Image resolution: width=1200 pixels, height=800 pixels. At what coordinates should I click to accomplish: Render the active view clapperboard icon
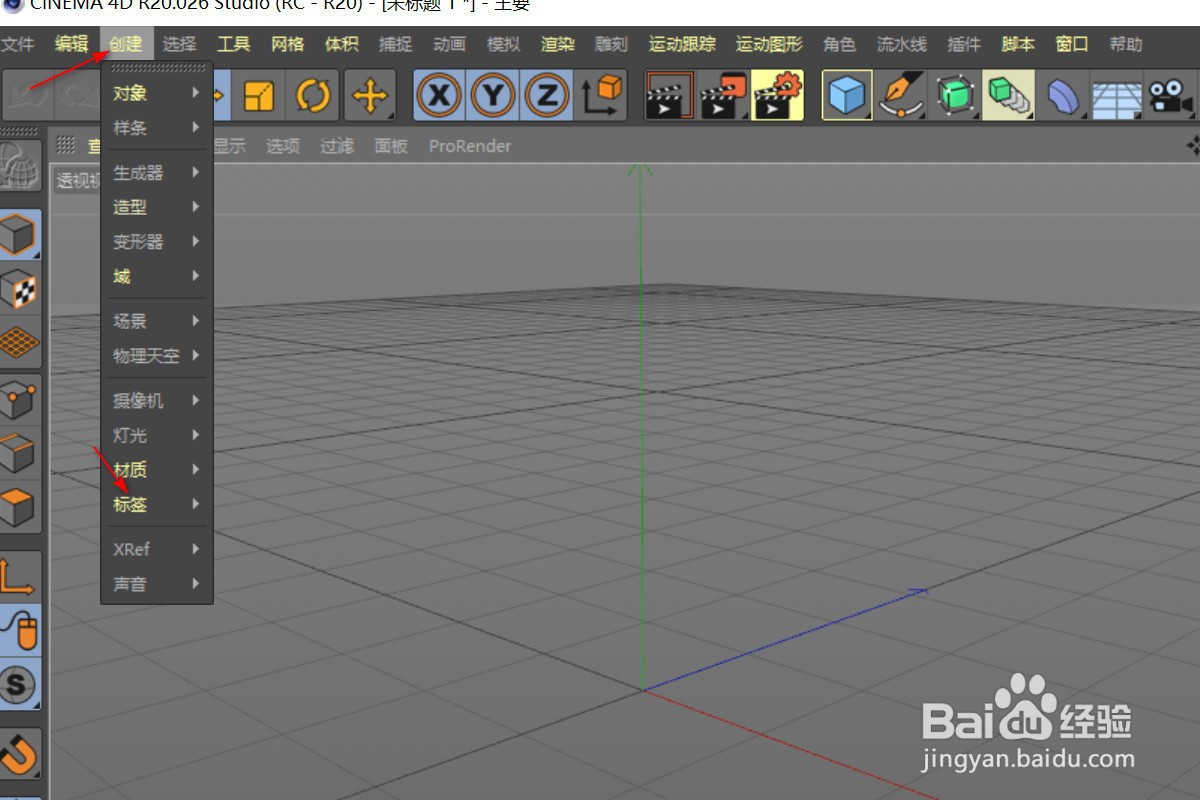click(670, 96)
